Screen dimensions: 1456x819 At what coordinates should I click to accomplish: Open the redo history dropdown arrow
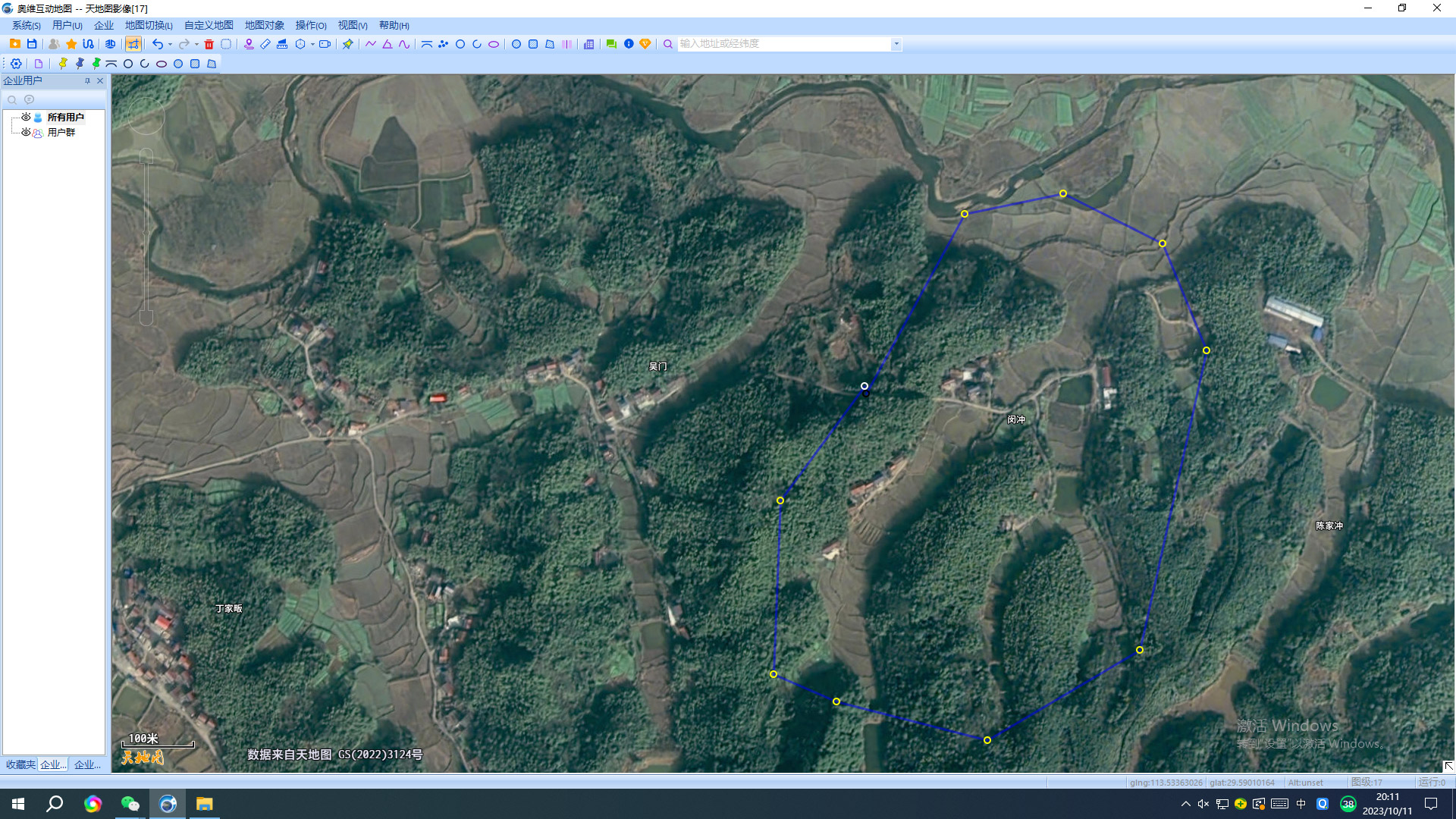tap(196, 44)
